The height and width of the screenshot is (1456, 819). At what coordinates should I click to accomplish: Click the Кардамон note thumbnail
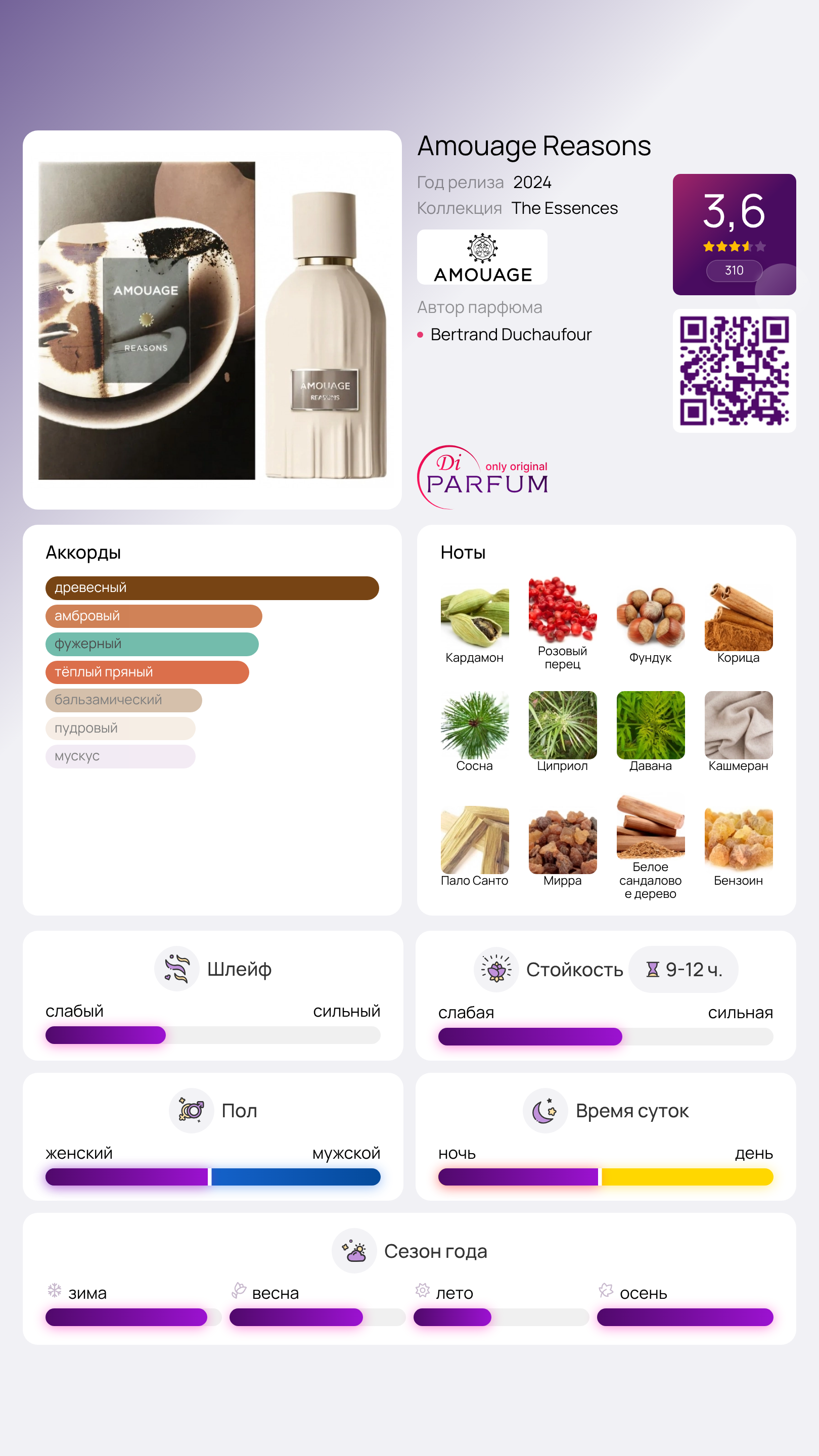tap(475, 617)
